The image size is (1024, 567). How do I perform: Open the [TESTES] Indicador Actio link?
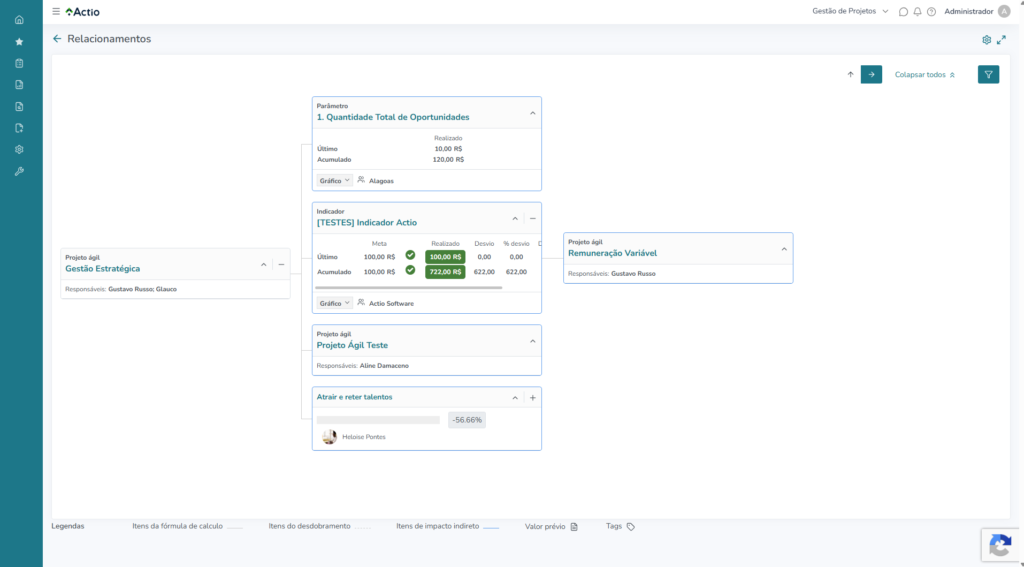click(366, 223)
